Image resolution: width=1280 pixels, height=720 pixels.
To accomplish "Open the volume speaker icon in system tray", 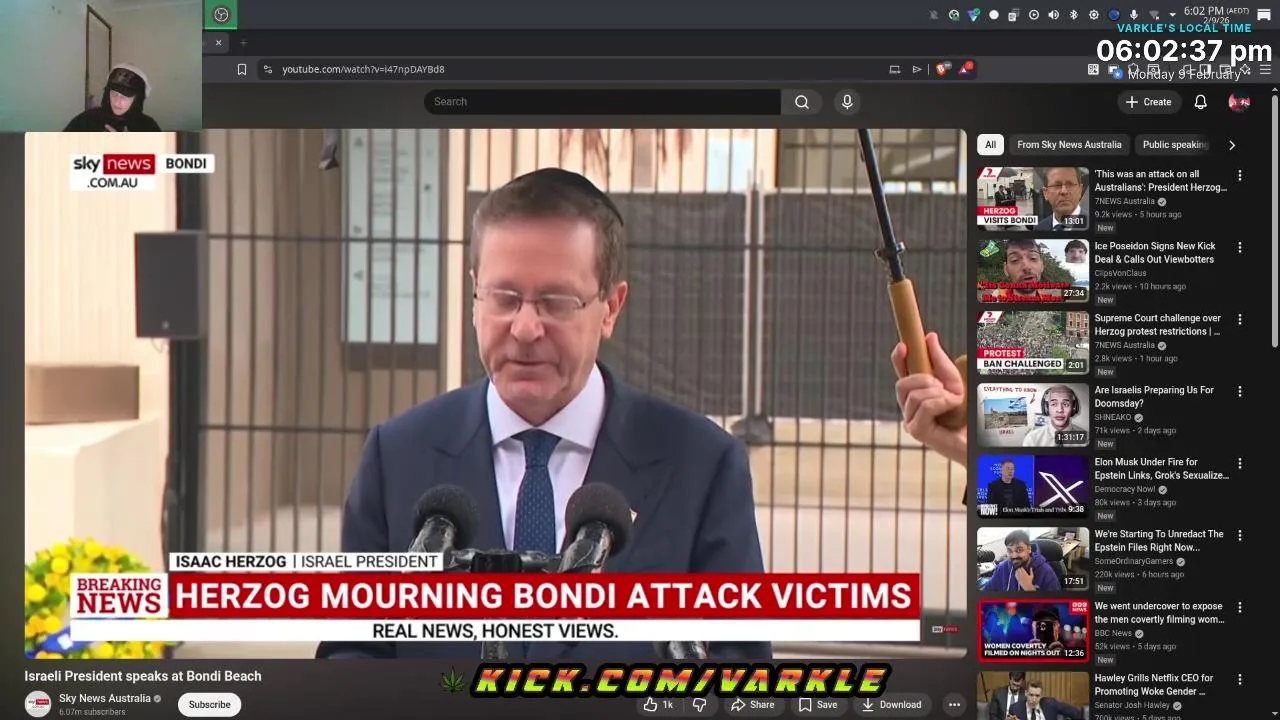I will (1053, 14).
